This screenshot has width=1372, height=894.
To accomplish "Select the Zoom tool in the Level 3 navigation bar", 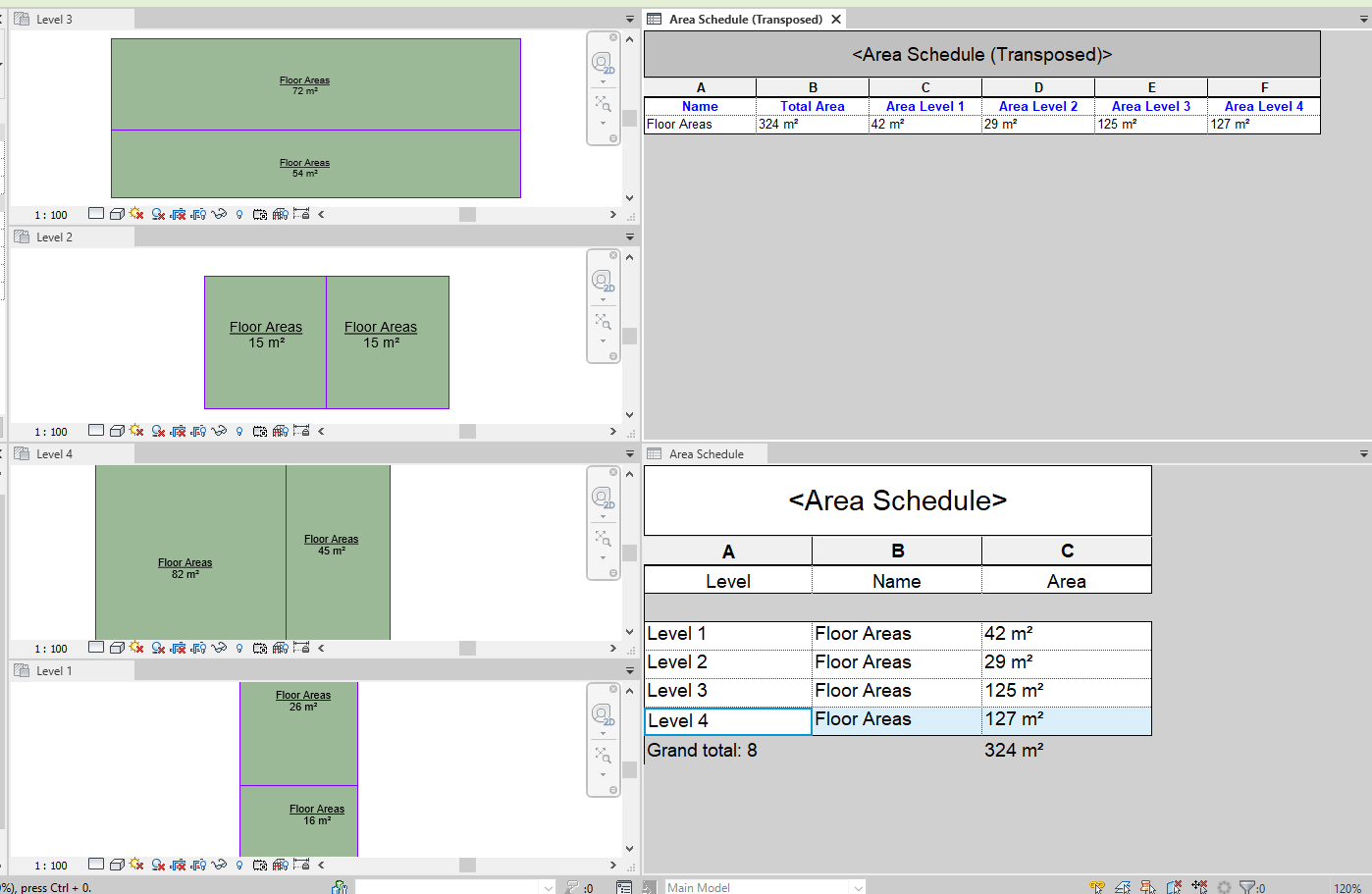I will pyautogui.click(x=602, y=103).
